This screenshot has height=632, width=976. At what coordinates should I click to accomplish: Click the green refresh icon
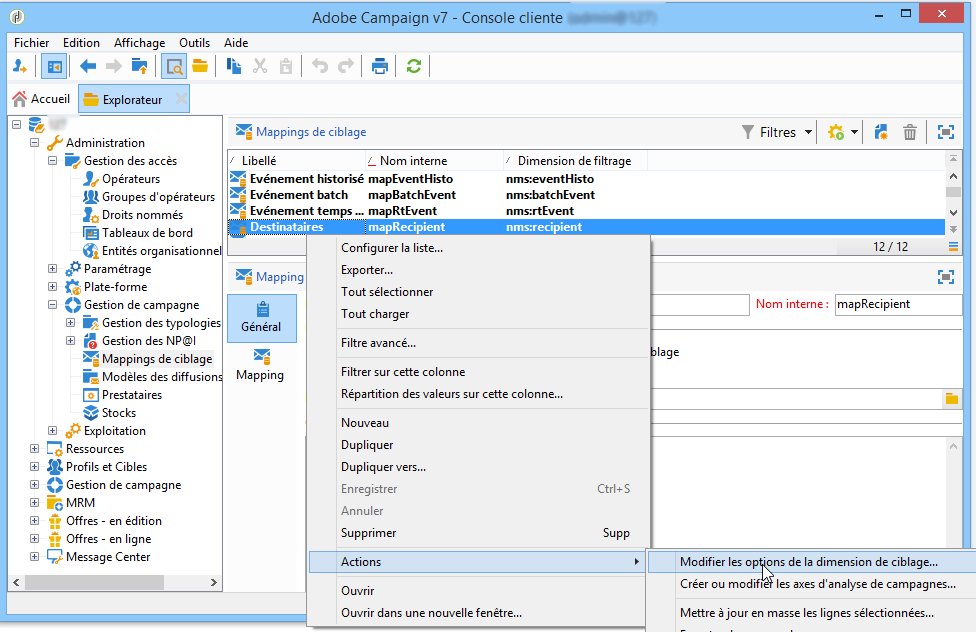pyautogui.click(x=414, y=66)
